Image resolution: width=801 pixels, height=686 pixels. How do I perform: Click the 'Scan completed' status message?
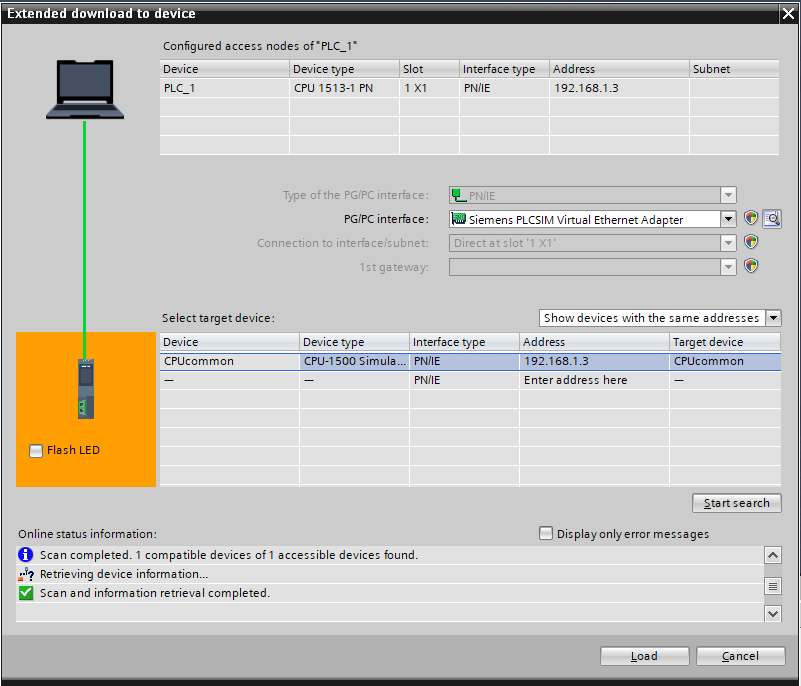[x=229, y=555]
